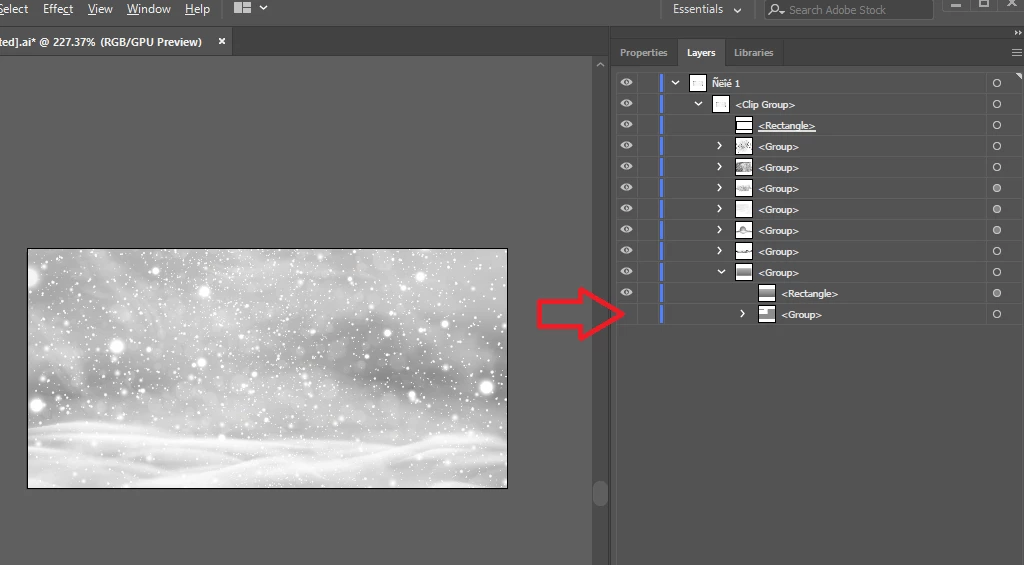
Task: Click the target circle of the Clip Group row
Action: pyautogui.click(x=997, y=104)
